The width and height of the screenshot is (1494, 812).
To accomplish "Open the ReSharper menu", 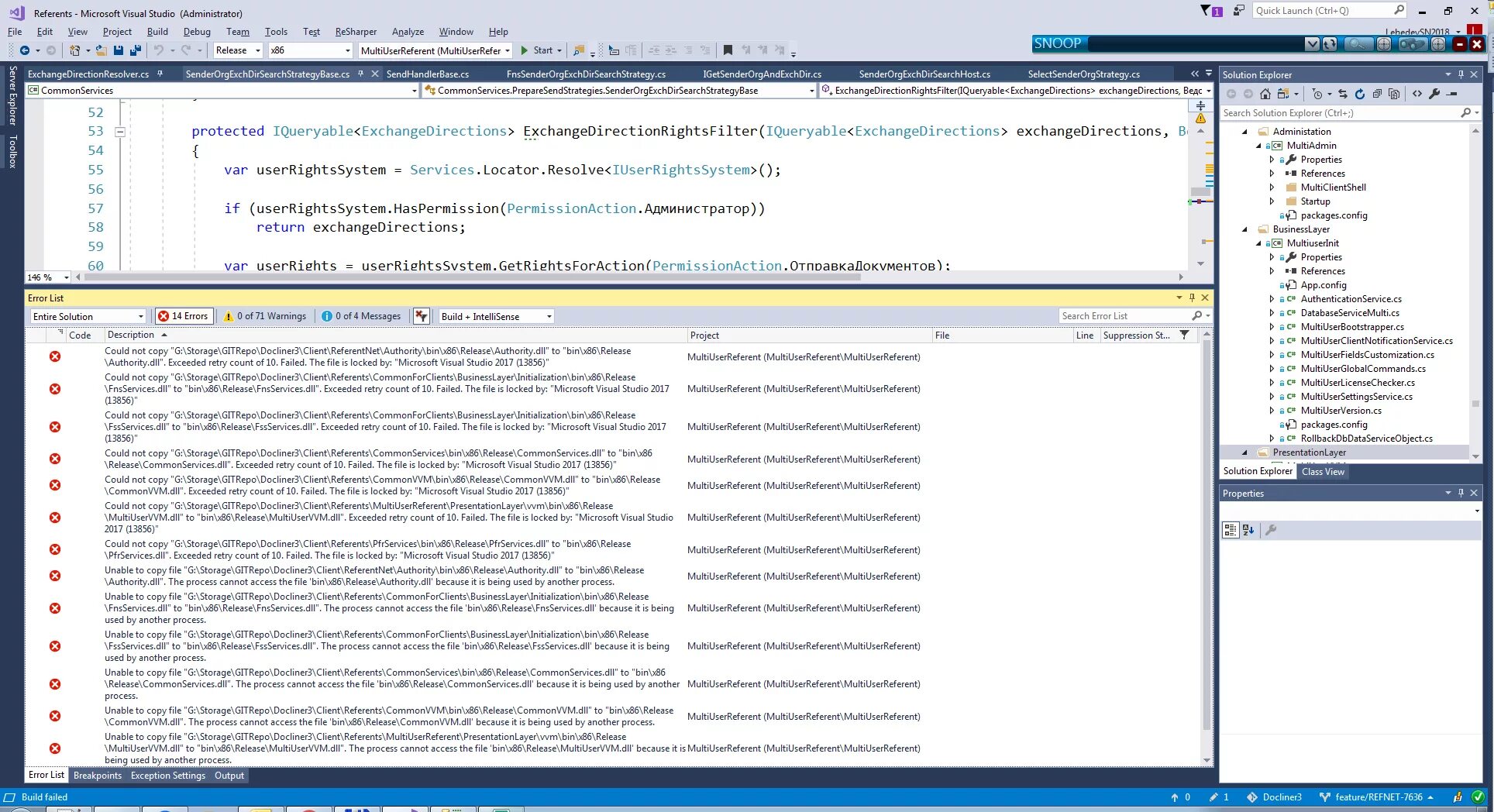I will tap(356, 32).
